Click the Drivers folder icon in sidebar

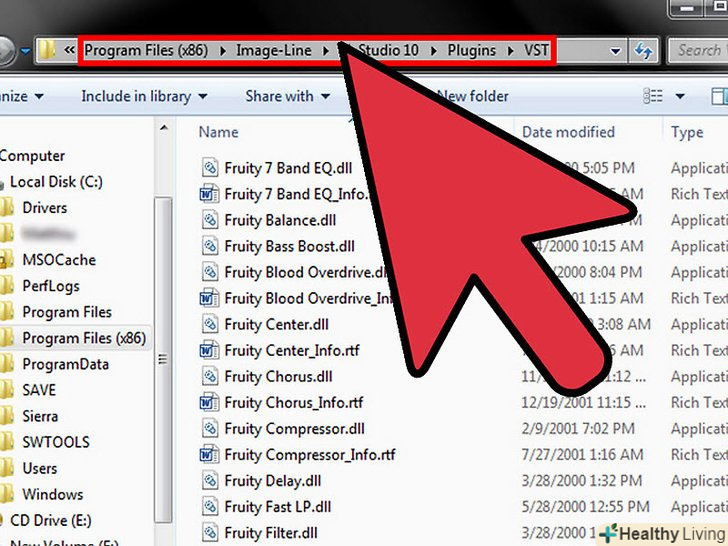click(x=7, y=208)
